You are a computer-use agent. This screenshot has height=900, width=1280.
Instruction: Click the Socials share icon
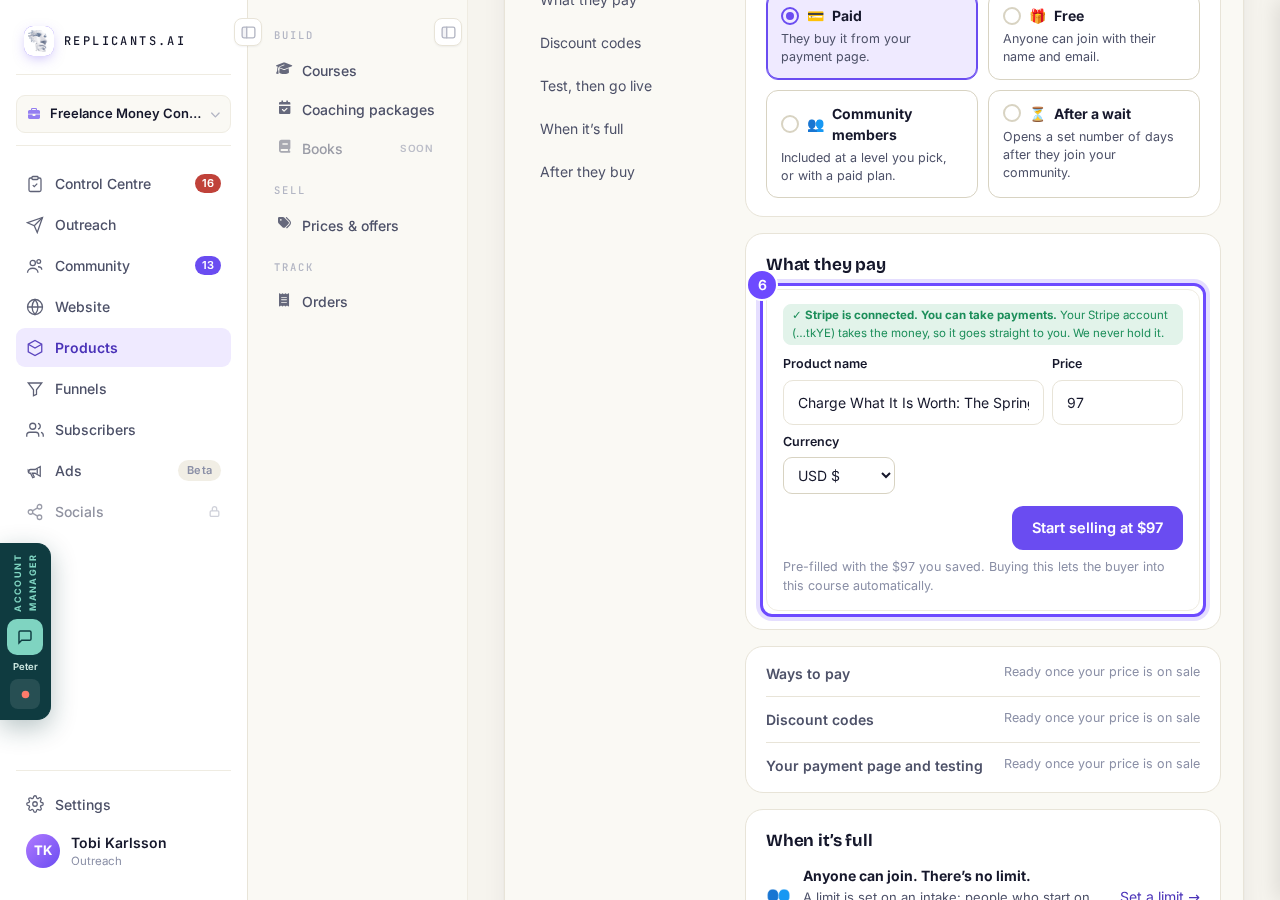(35, 512)
